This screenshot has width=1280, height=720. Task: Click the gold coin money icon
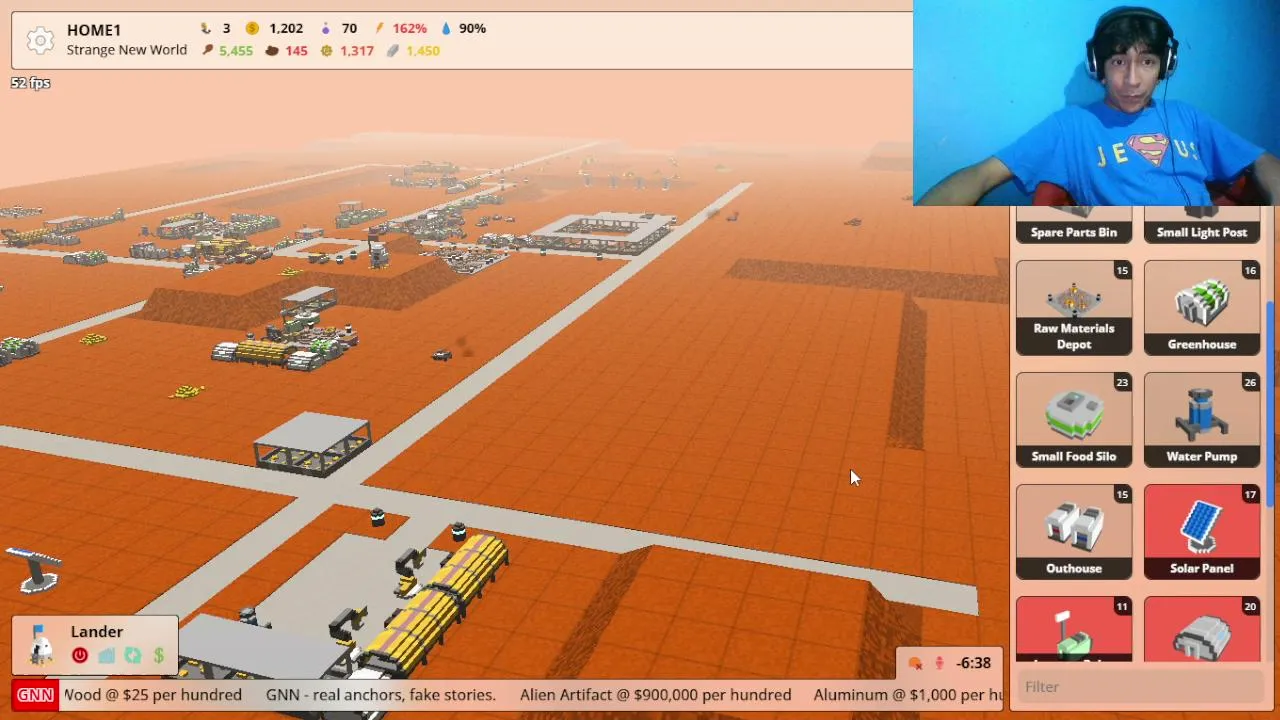[252, 28]
